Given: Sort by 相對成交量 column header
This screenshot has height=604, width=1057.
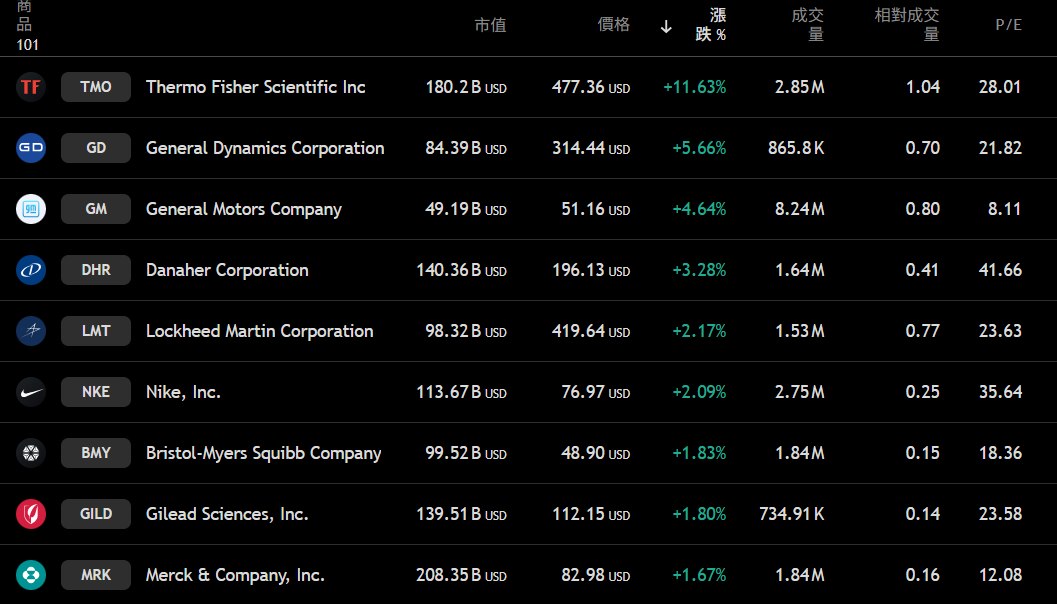Looking at the screenshot, I should click(x=907, y=25).
